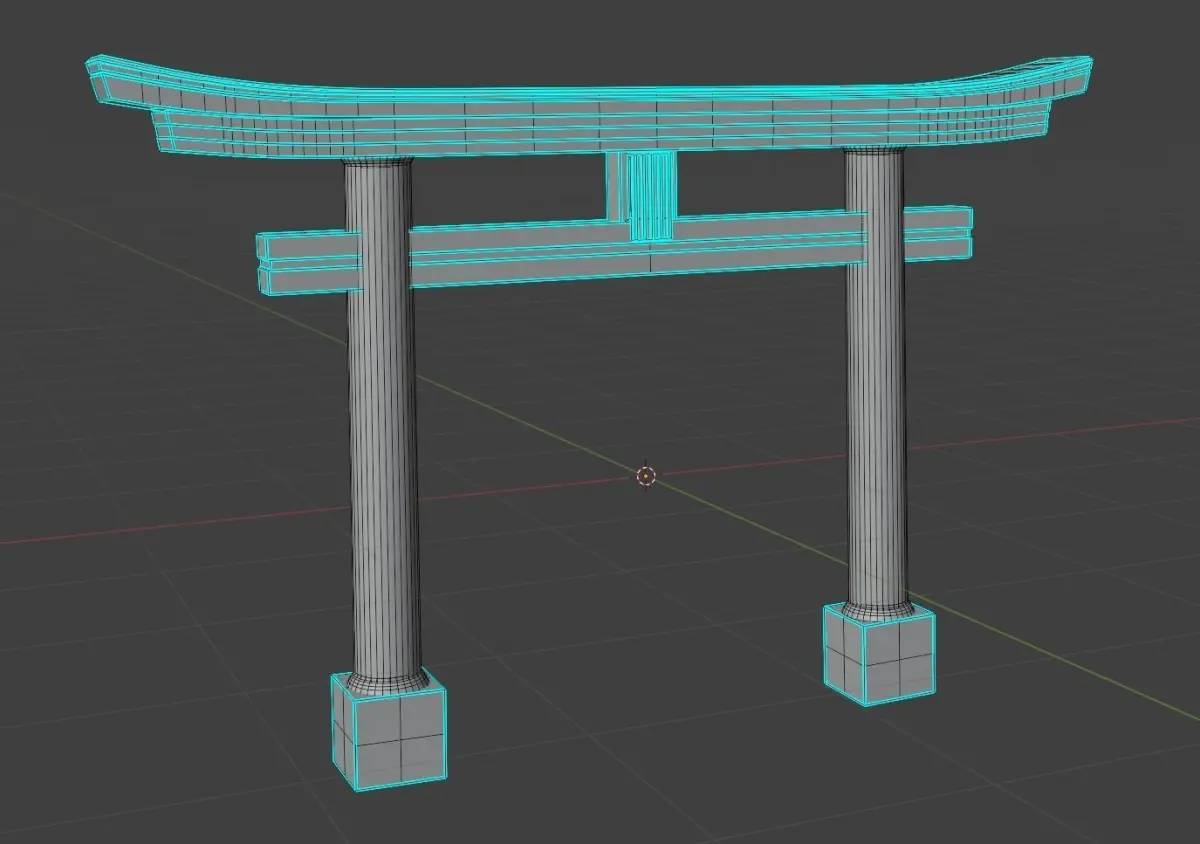Select the small center strut between beams

pos(641,196)
